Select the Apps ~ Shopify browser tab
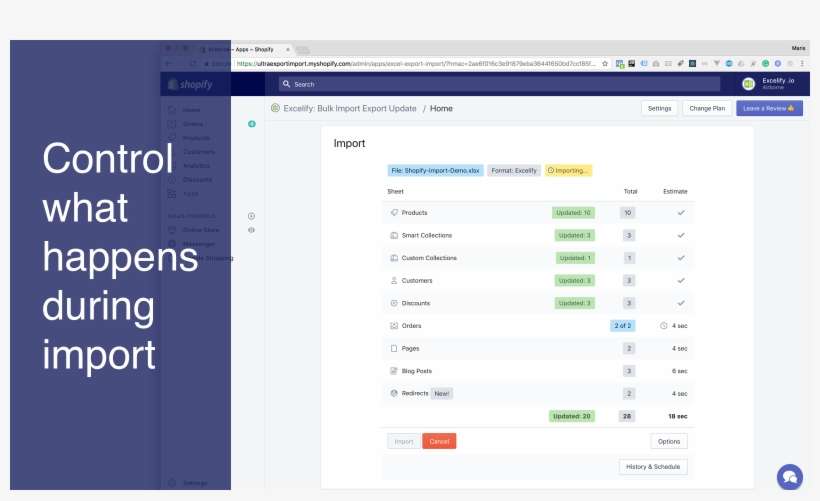Screen dimensions: 820x501 pos(248,49)
